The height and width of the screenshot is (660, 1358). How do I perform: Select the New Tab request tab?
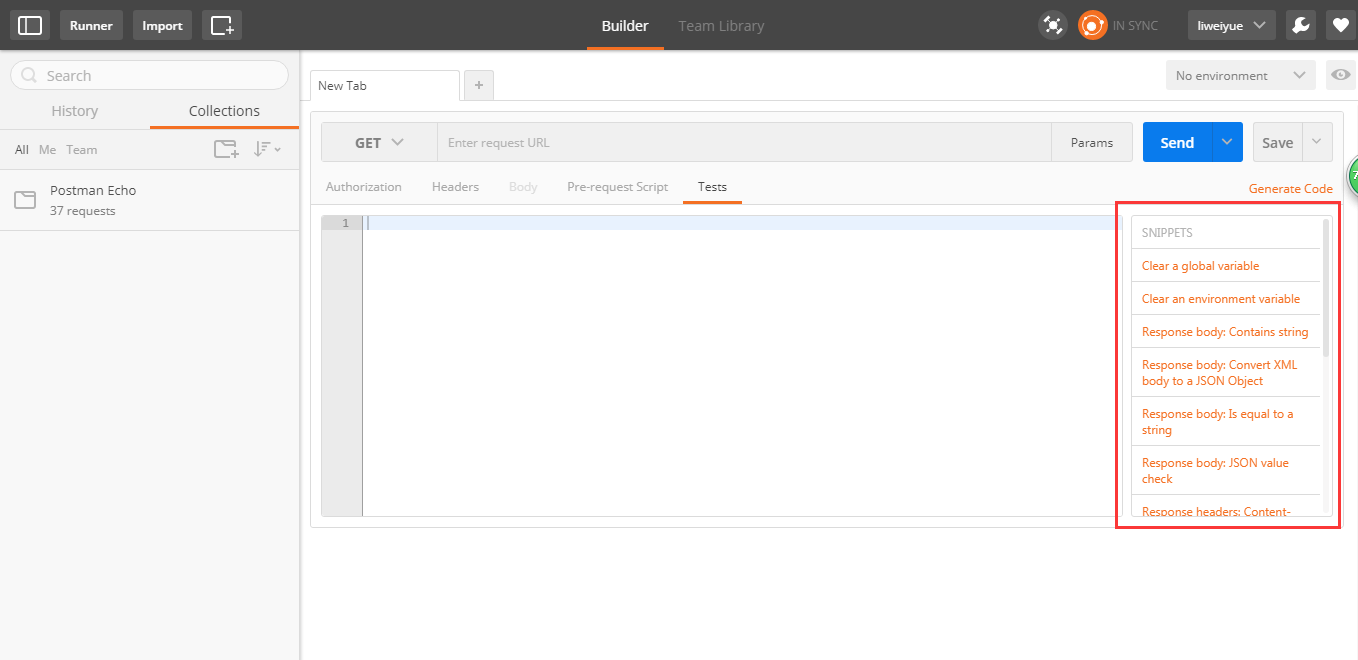pos(385,86)
